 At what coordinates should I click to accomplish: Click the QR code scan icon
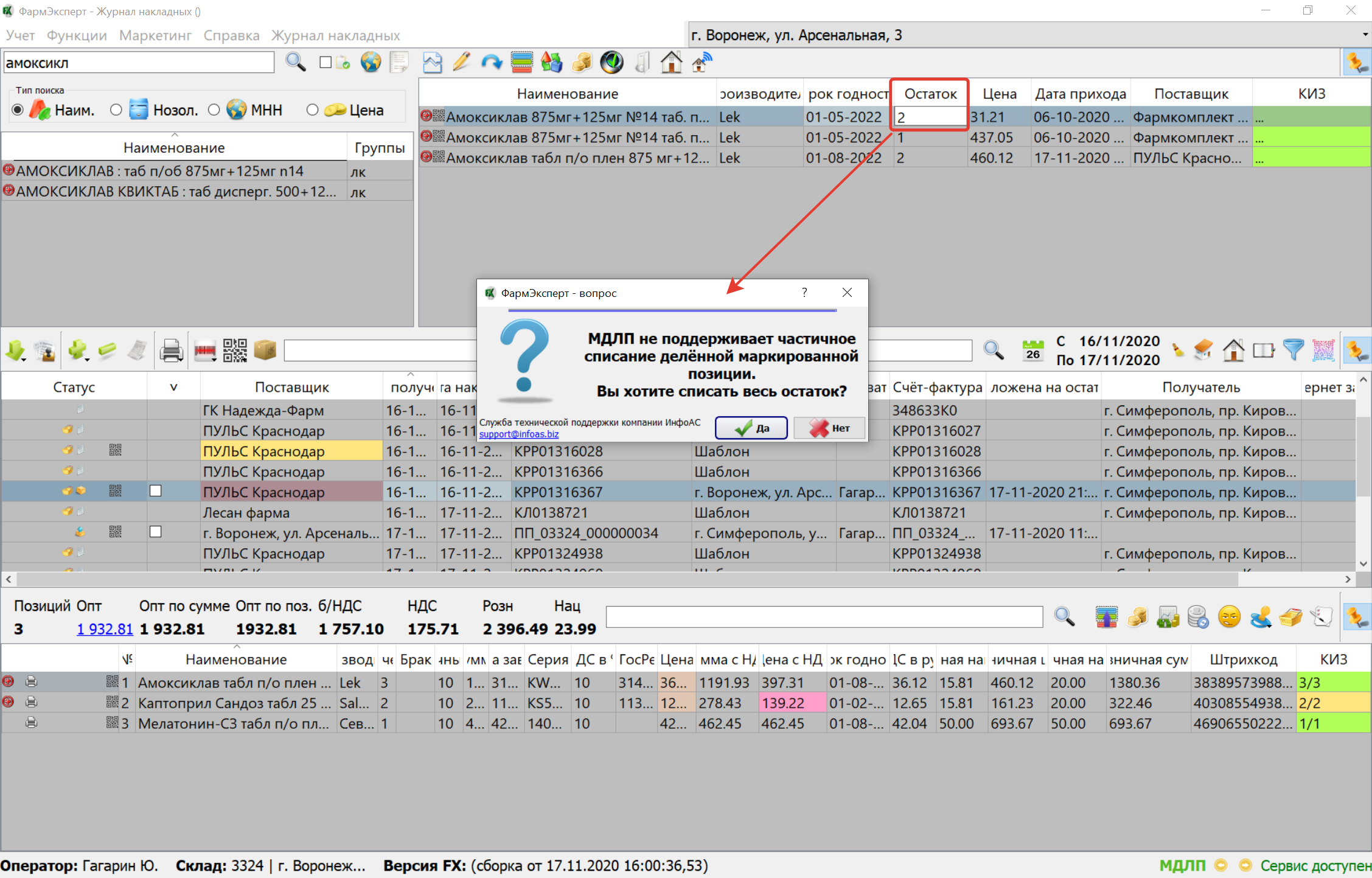click(x=234, y=350)
